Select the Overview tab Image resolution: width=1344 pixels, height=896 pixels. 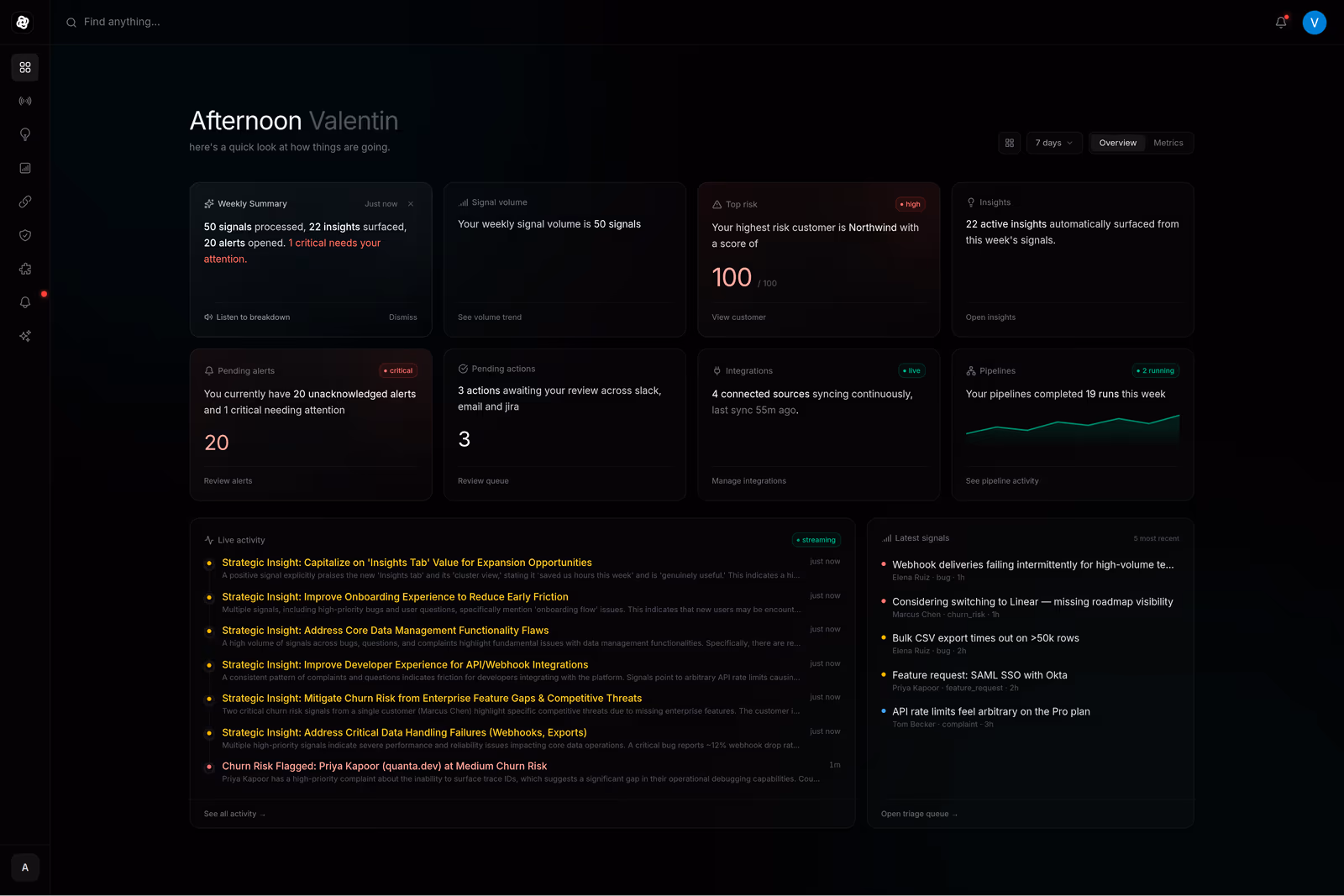[x=1117, y=143]
